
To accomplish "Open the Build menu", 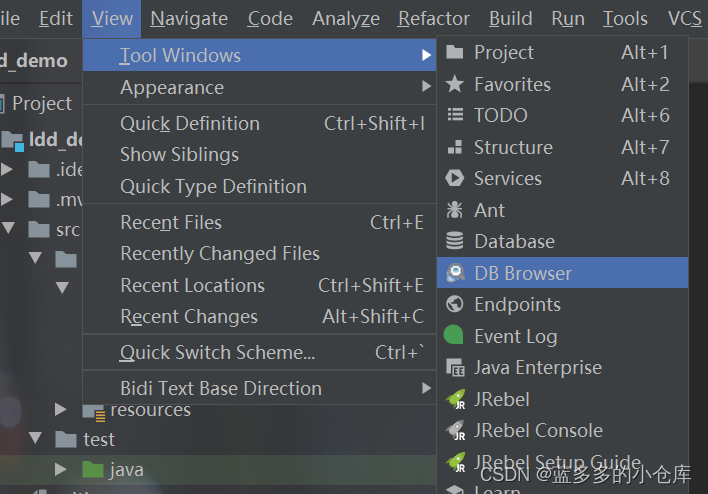I will click(x=511, y=19).
